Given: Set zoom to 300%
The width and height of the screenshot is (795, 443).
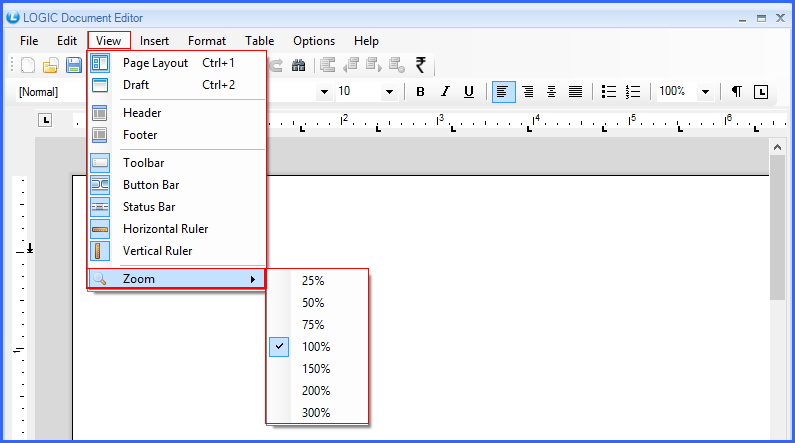Looking at the screenshot, I should [317, 413].
